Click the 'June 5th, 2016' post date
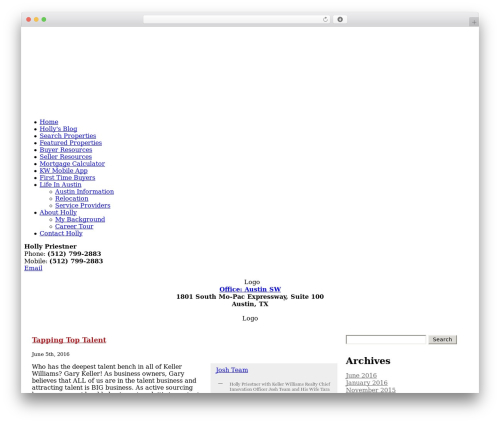This screenshot has width=500, height=423. 51,354
